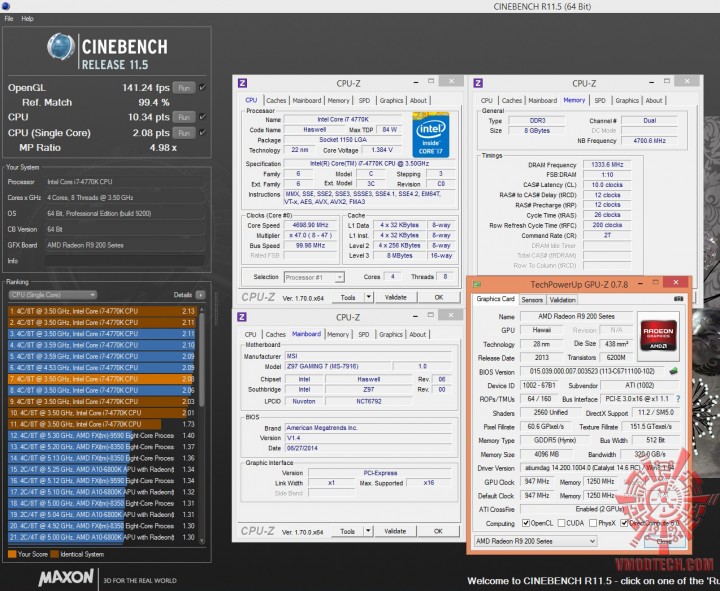Click the ranking list vertical scrollbar

click(x=201, y=425)
